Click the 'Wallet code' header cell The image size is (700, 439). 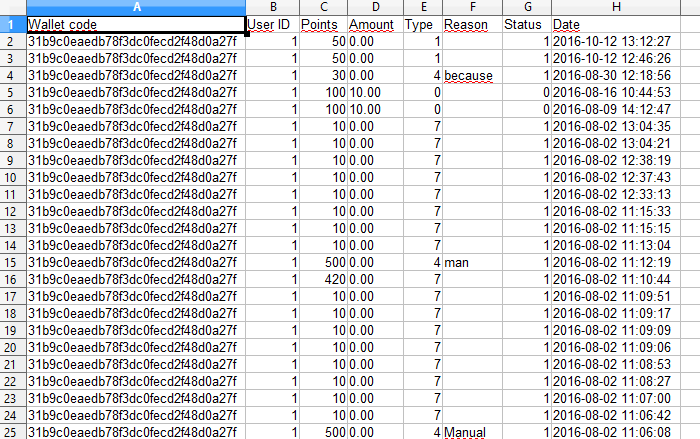(x=136, y=24)
